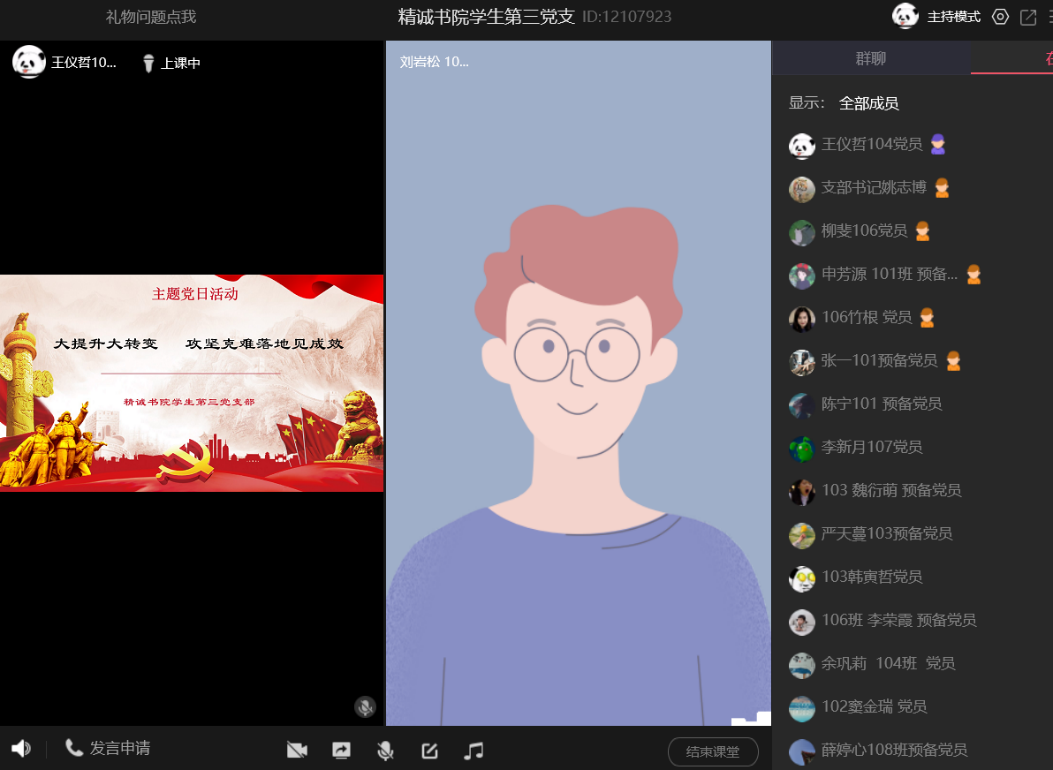The image size is (1053, 770).
Task: Click the screen share icon
Action: [x=341, y=750]
